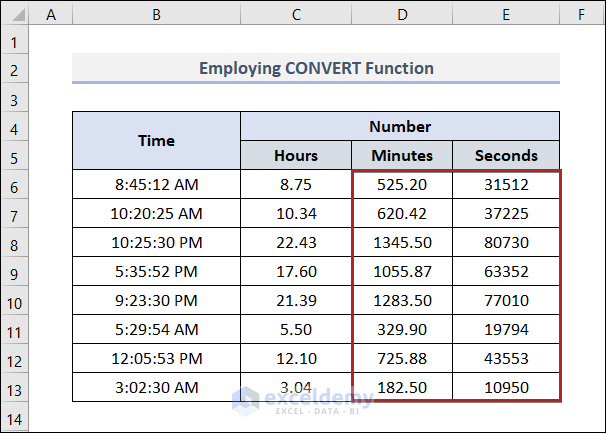Select the cell showing 8:45:12 AM

click(x=156, y=184)
